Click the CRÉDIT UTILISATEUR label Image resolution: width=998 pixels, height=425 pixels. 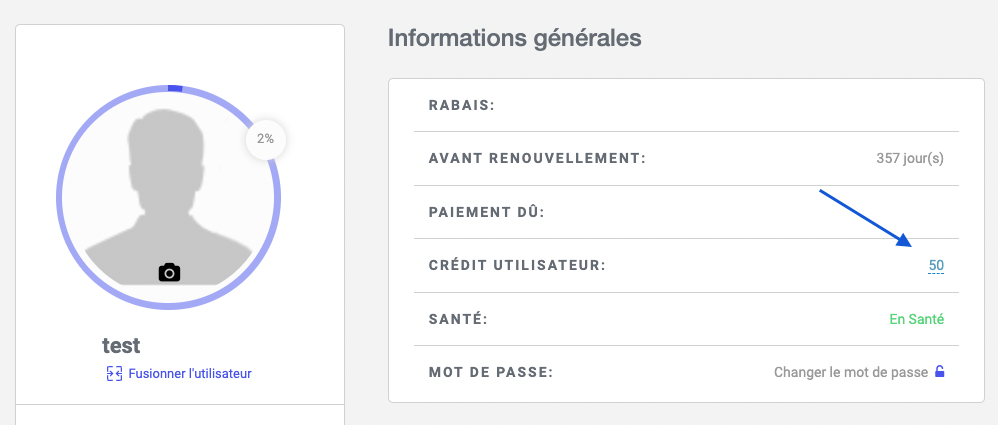tap(517, 266)
